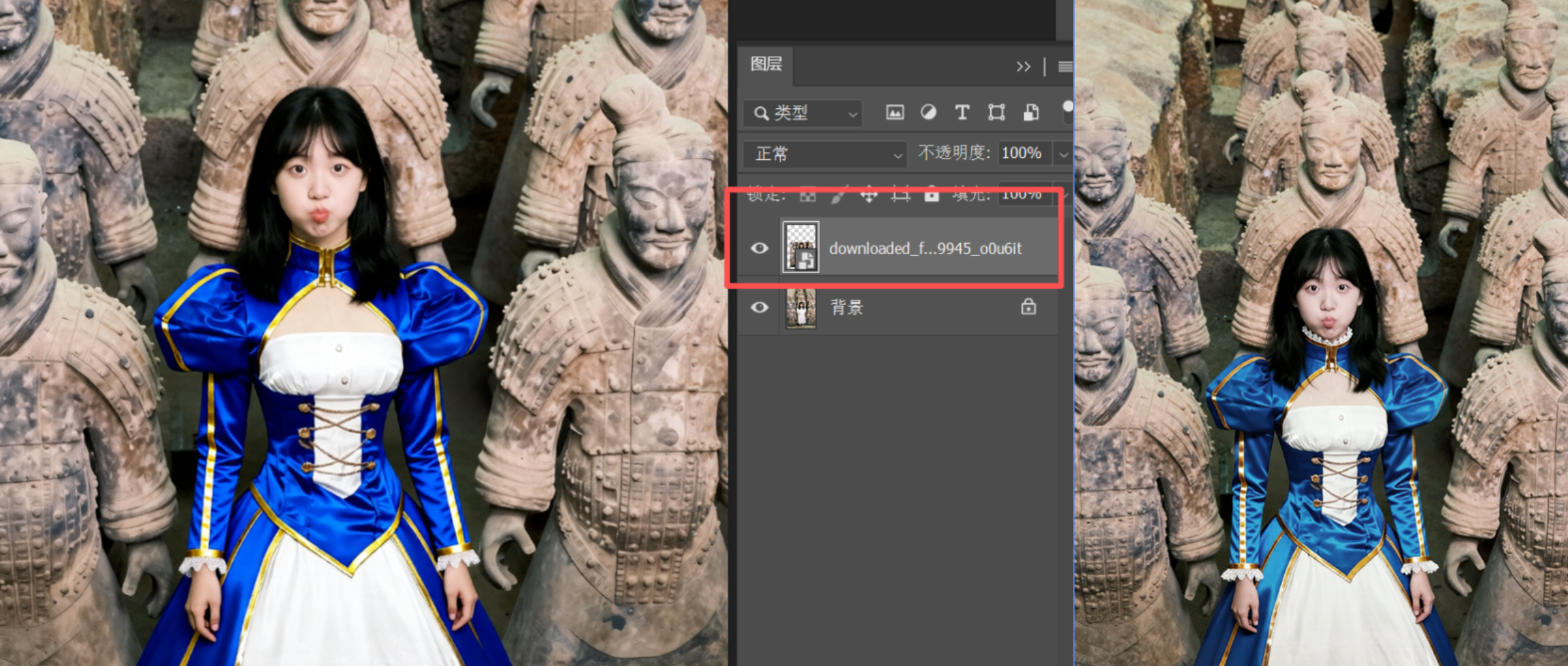Open the 类型 filter type dropdown
This screenshot has height=666, width=1568.
(803, 113)
